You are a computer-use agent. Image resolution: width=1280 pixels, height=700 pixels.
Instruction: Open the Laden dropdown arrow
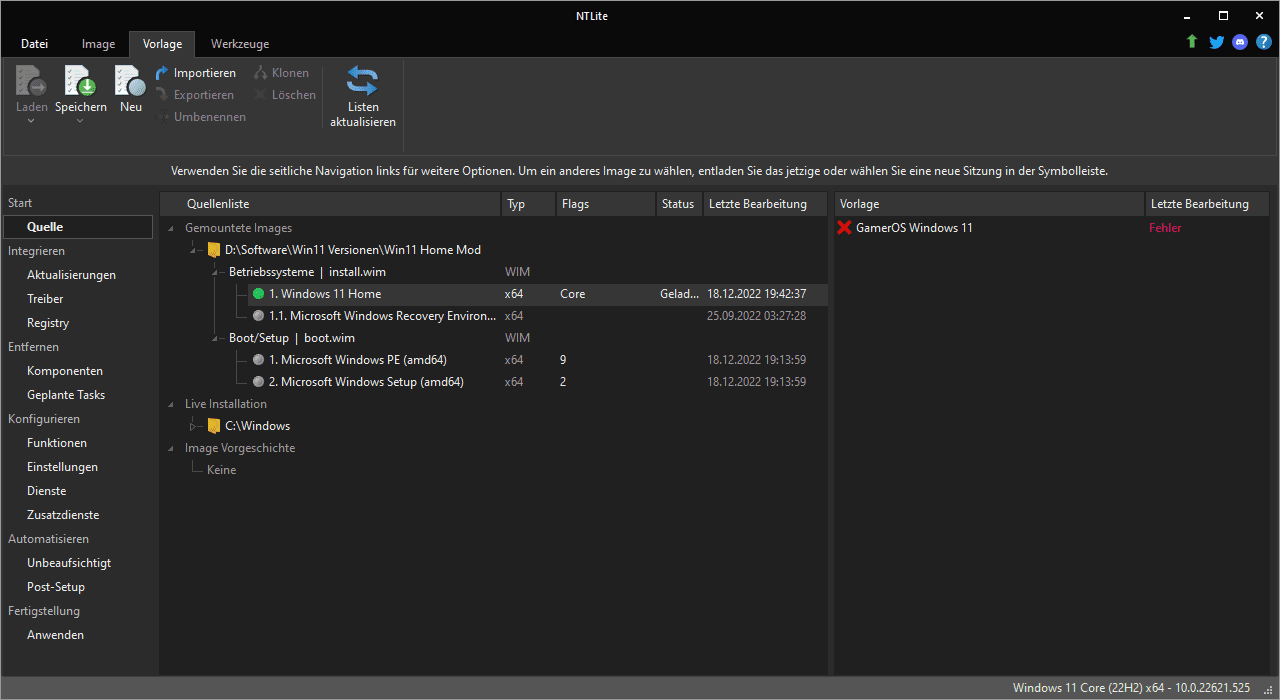(x=31, y=121)
